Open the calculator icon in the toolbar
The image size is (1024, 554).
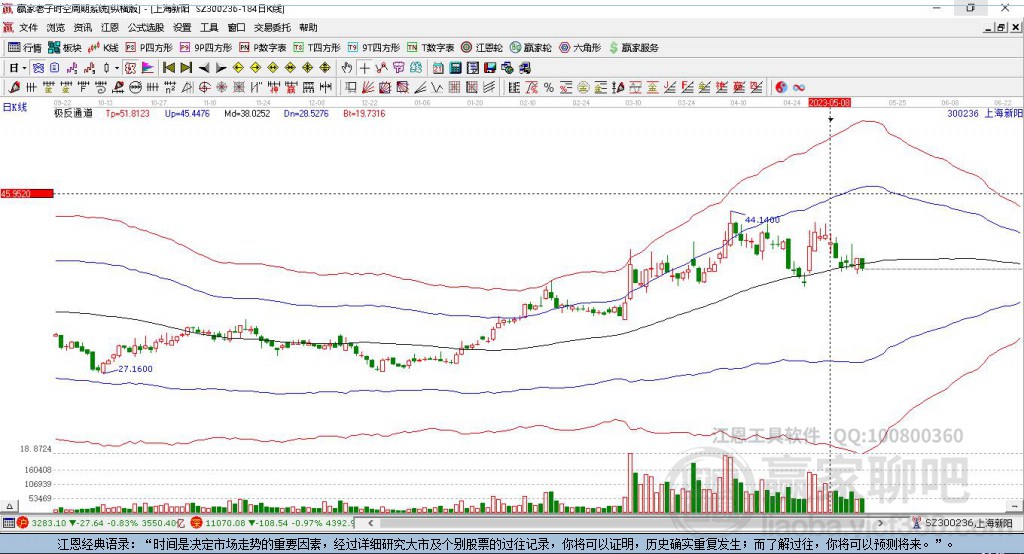[x=455, y=67]
